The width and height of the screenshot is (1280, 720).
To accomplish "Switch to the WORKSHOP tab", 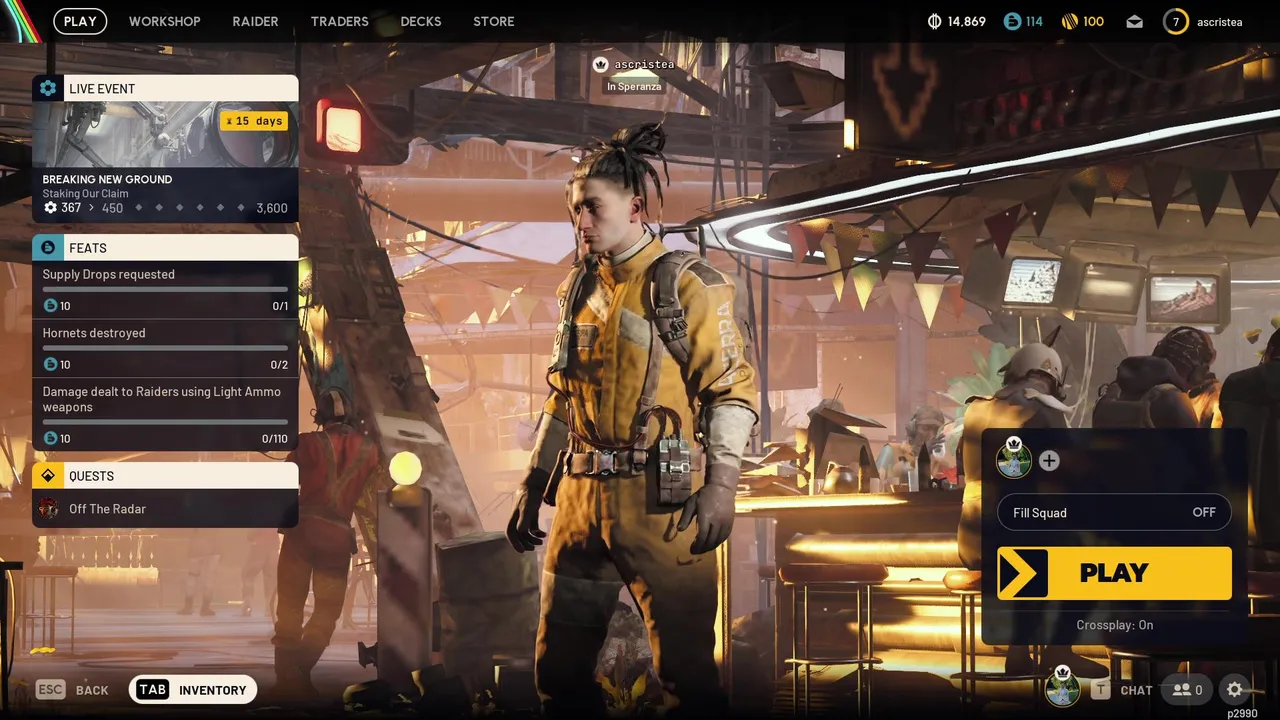I will tap(164, 21).
